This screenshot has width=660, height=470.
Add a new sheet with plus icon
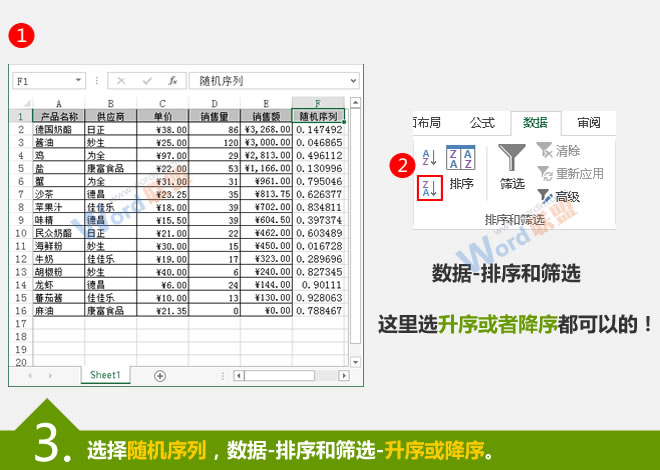point(160,376)
